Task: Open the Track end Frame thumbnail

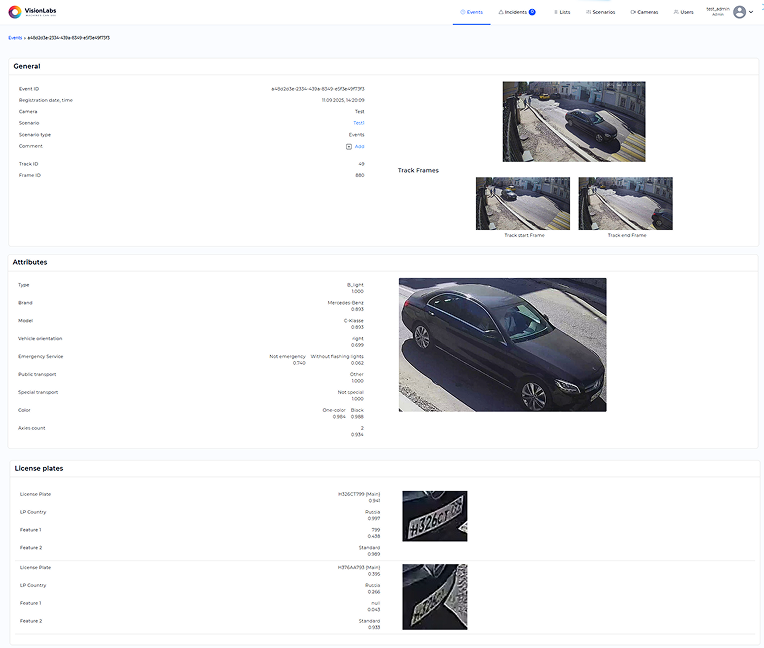Action: (x=625, y=204)
